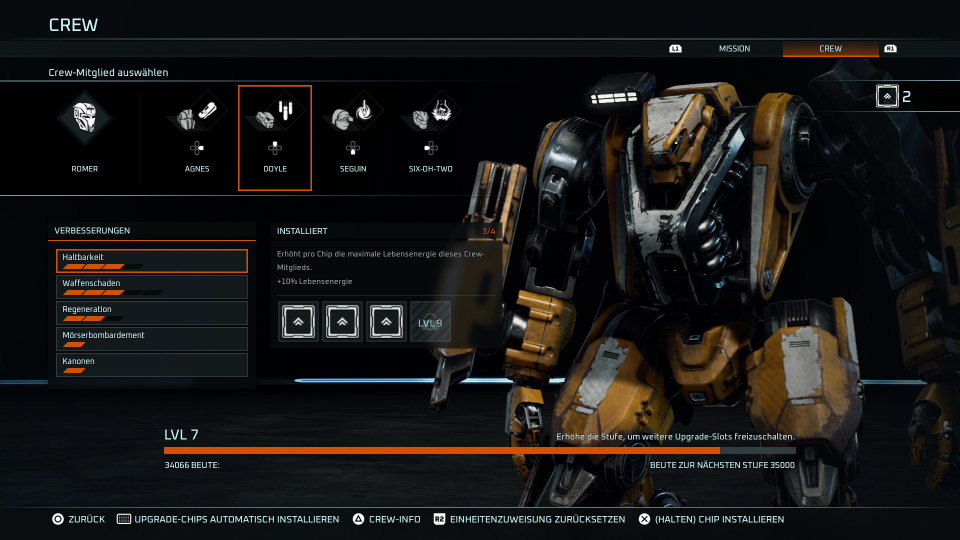This screenshot has height=540, width=960.
Task: Select the third installed upgrade chip slot
Action: pos(386,321)
